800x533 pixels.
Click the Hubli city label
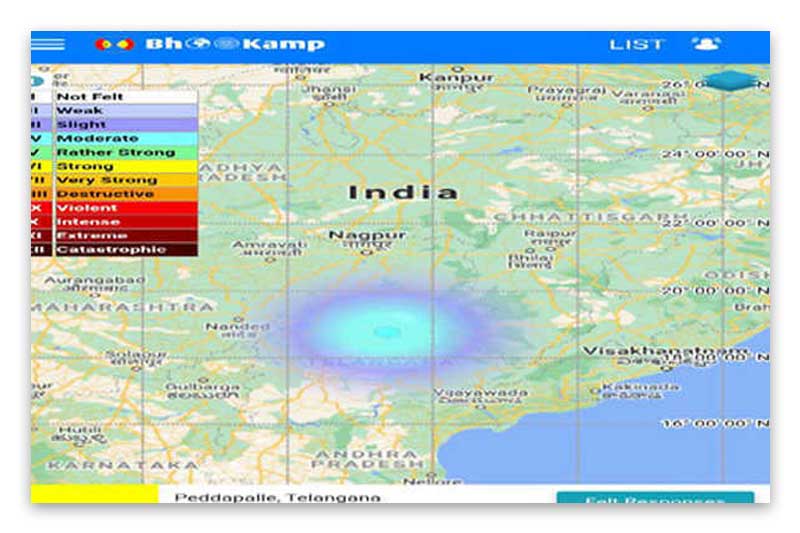pyautogui.click(x=80, y=429)
